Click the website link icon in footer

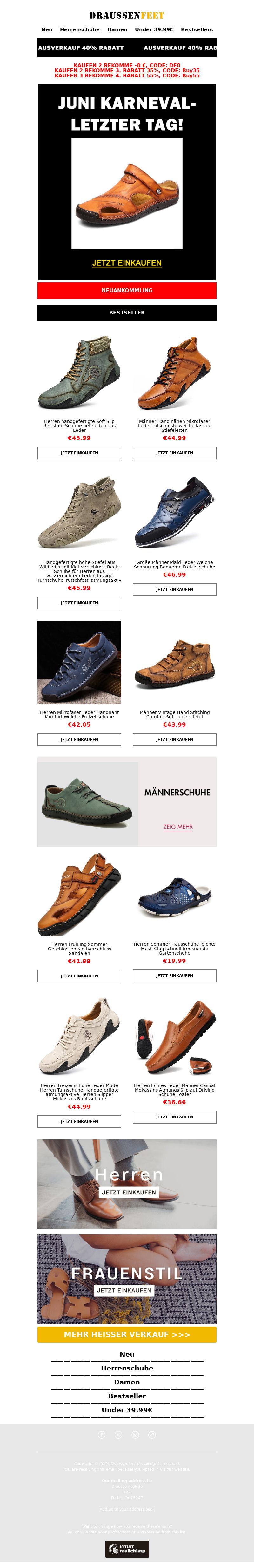click(x=152, y=1435)
